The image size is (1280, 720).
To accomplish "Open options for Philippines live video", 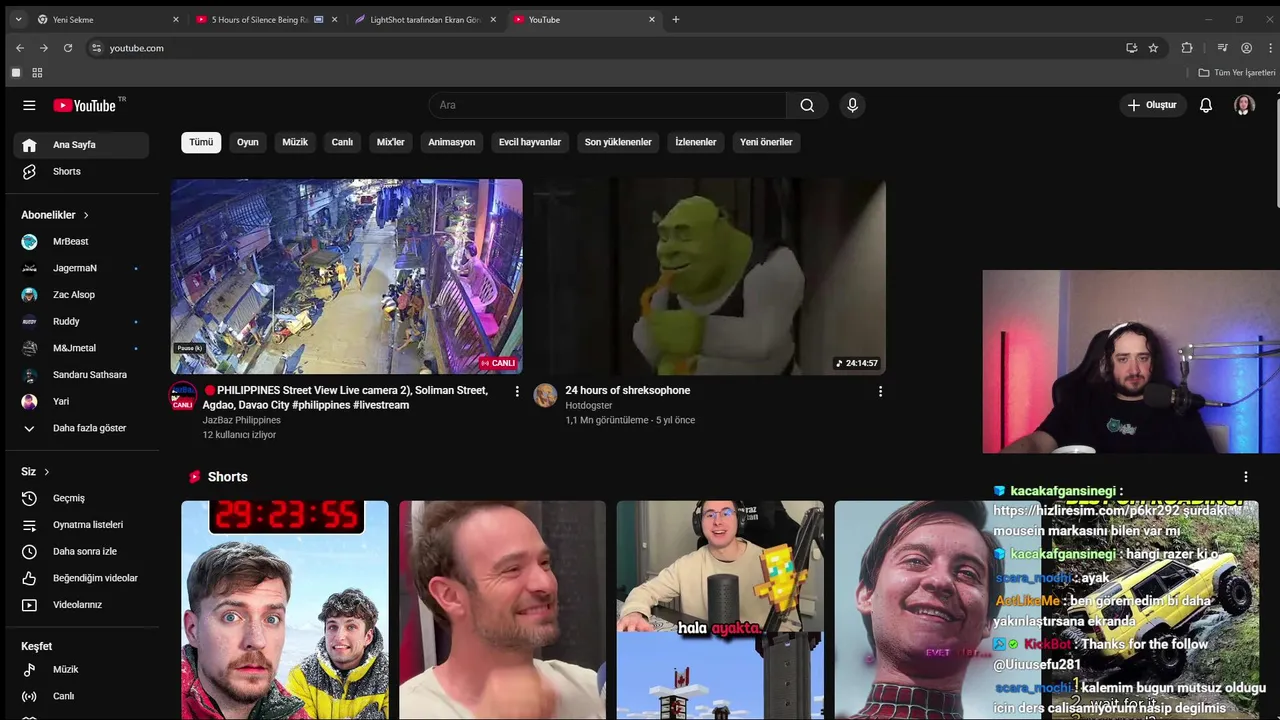I will pos(517,391).
